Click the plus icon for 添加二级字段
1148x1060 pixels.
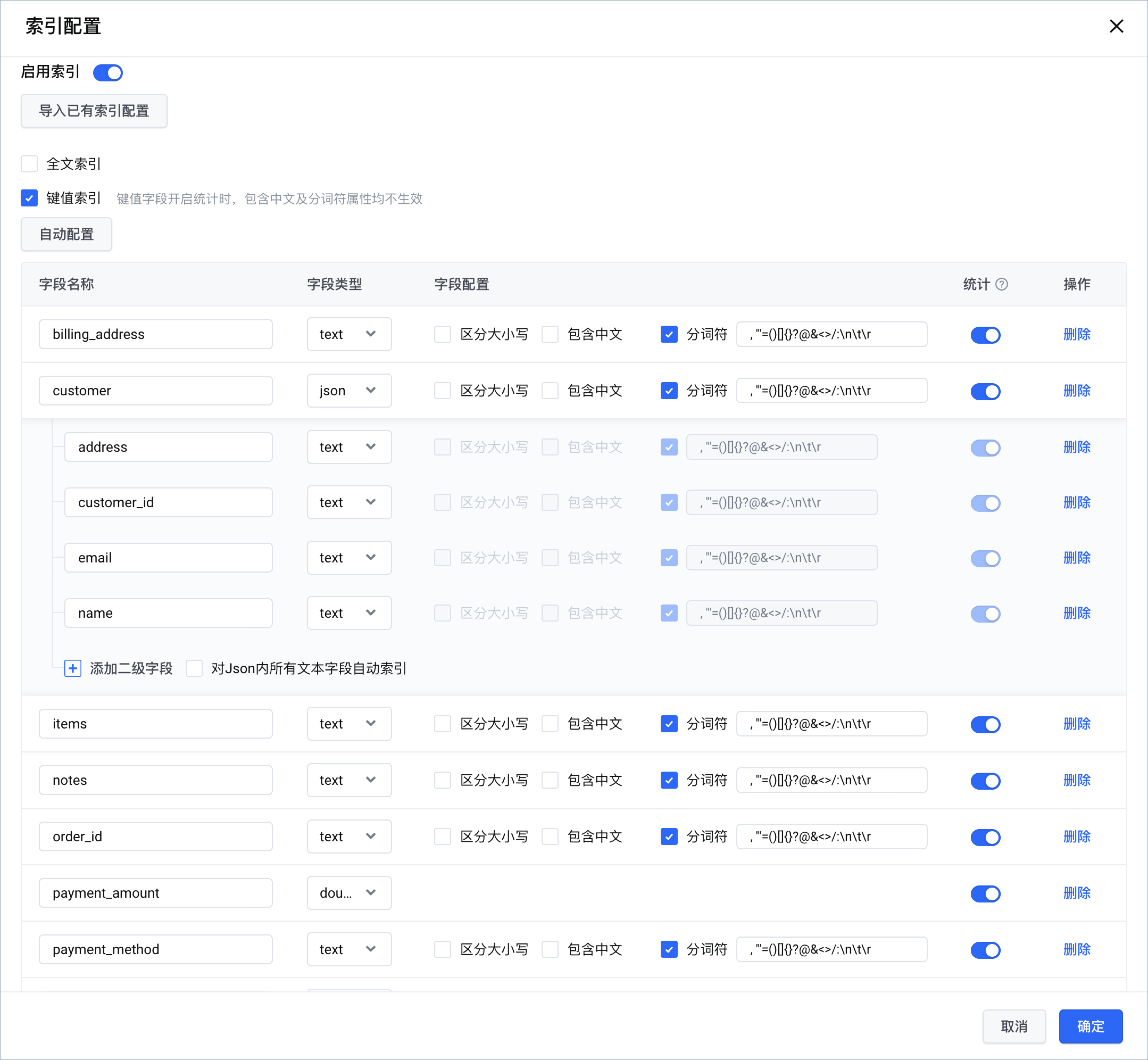(x=73, y=668)
